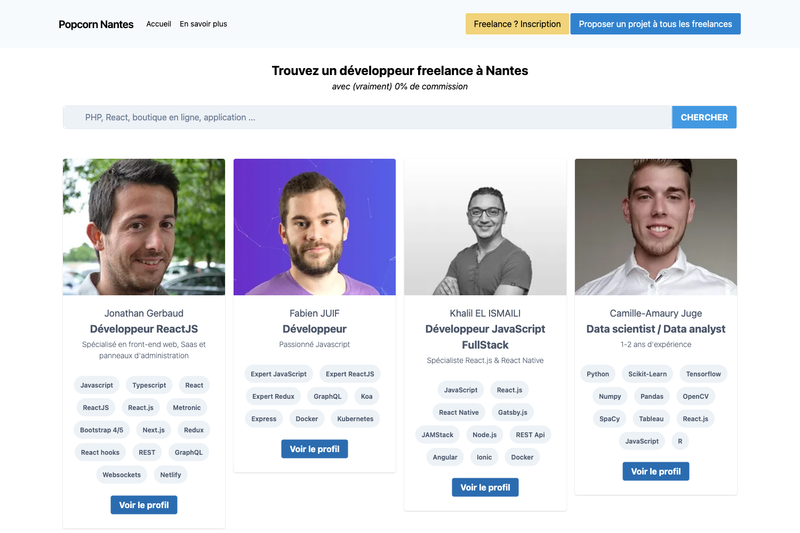The image size is (800, 533).
Task: Select Khalil EL ISMAILI's profile photo
Action: tap(485, 227)
